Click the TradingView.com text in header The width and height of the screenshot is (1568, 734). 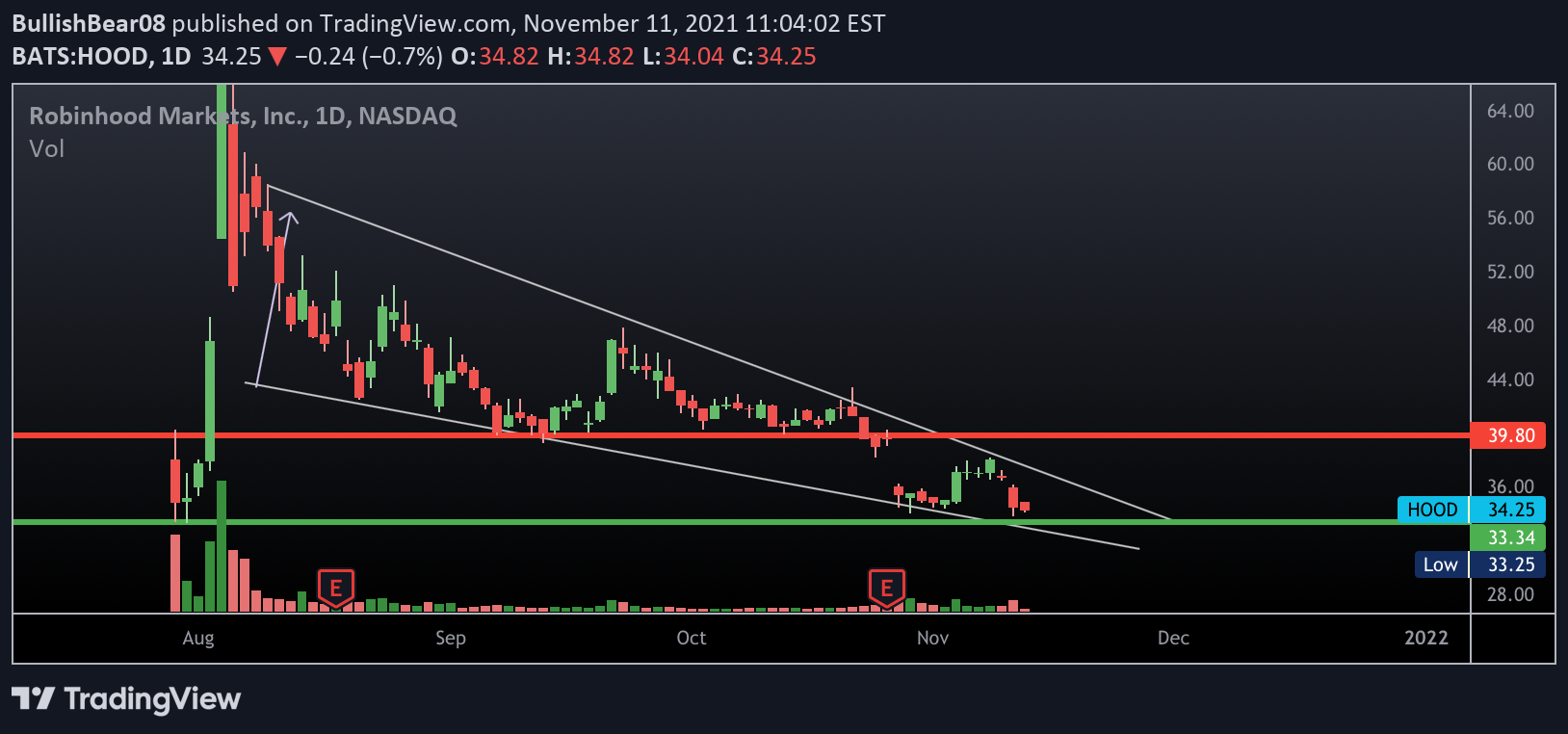(413, 23)
